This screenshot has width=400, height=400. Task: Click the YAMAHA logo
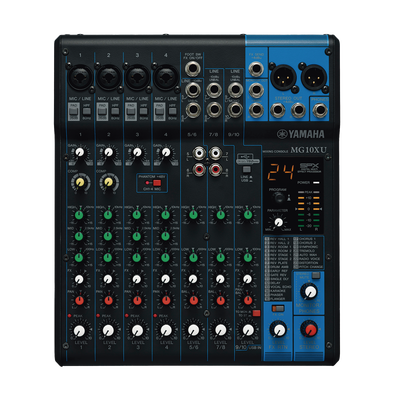[300, 134]
